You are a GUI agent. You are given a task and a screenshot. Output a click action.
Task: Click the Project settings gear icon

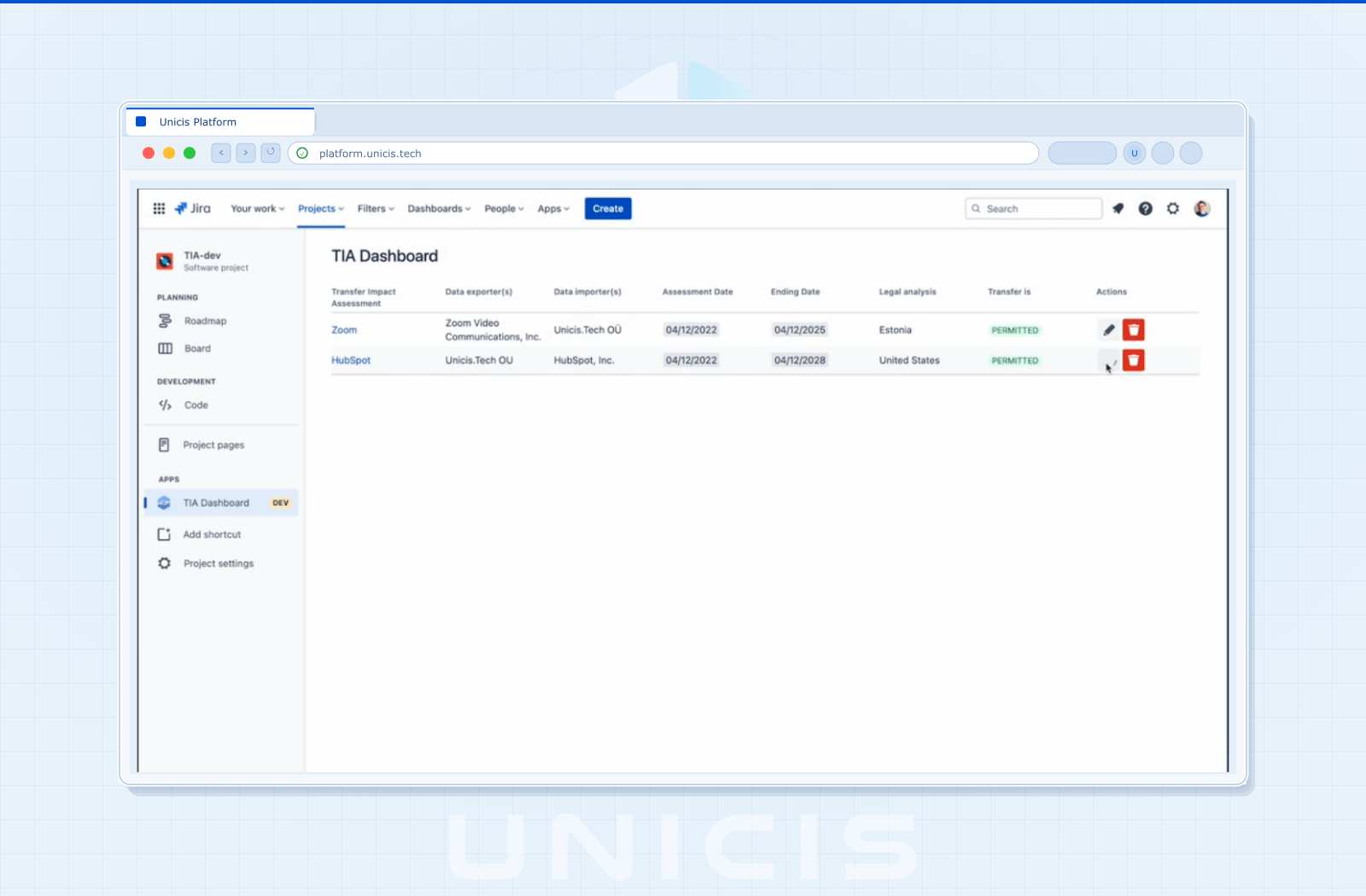coord(165,563)
